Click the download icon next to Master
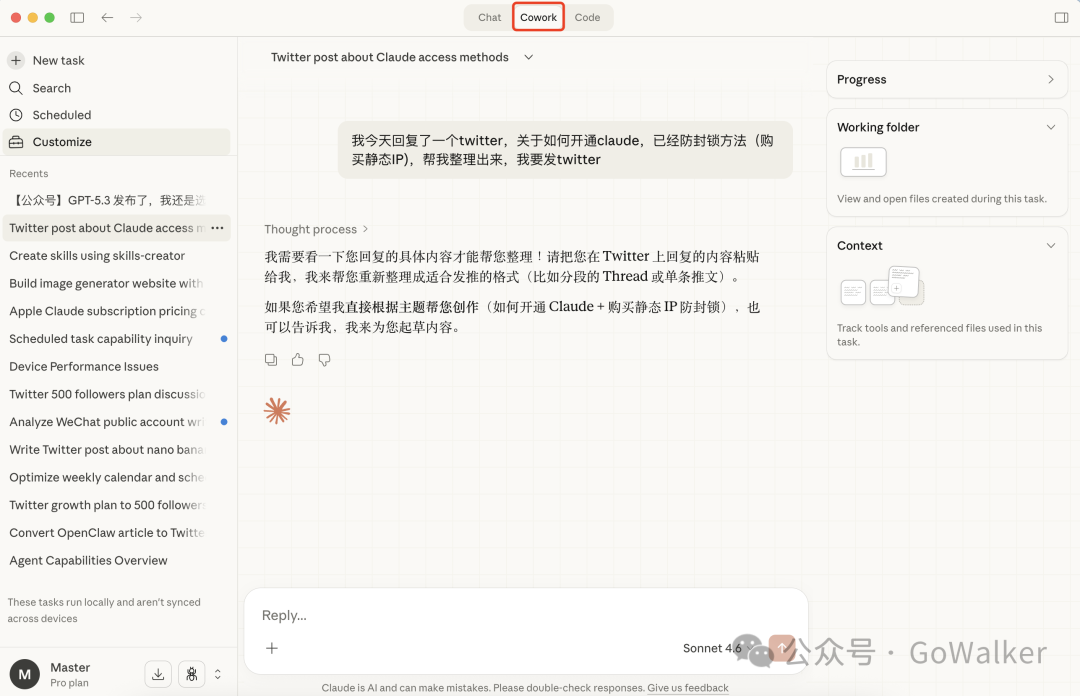 coord(158,674)
